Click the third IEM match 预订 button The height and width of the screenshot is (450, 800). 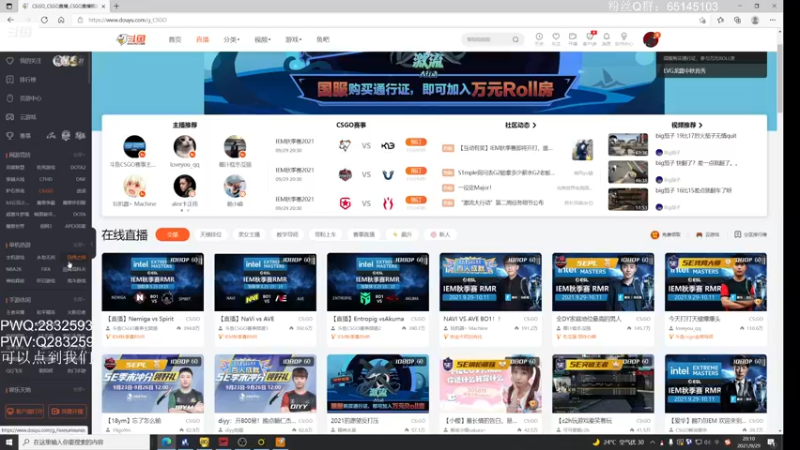pos(416,200)
